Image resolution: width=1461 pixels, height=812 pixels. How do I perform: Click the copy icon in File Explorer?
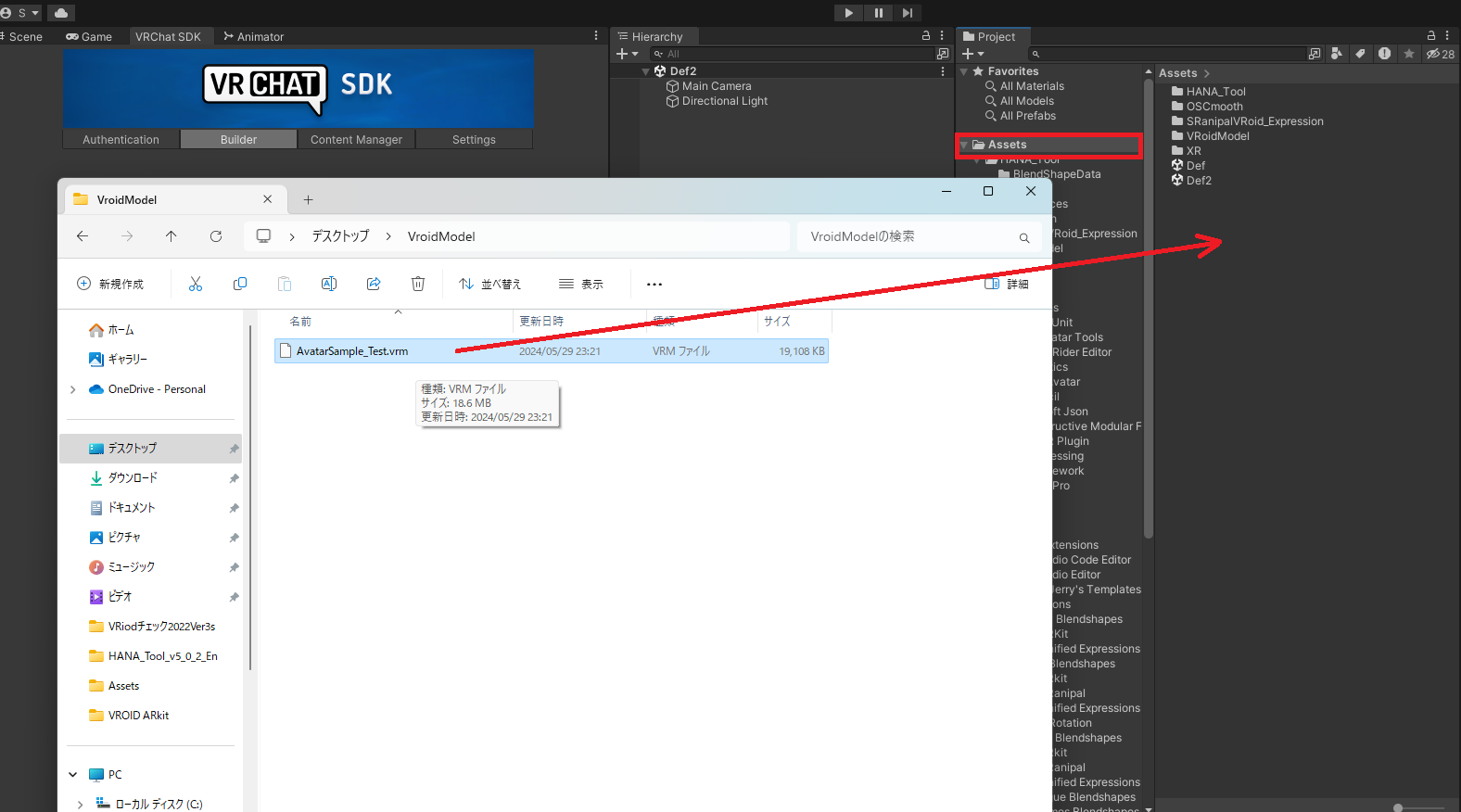coord(240,284)
